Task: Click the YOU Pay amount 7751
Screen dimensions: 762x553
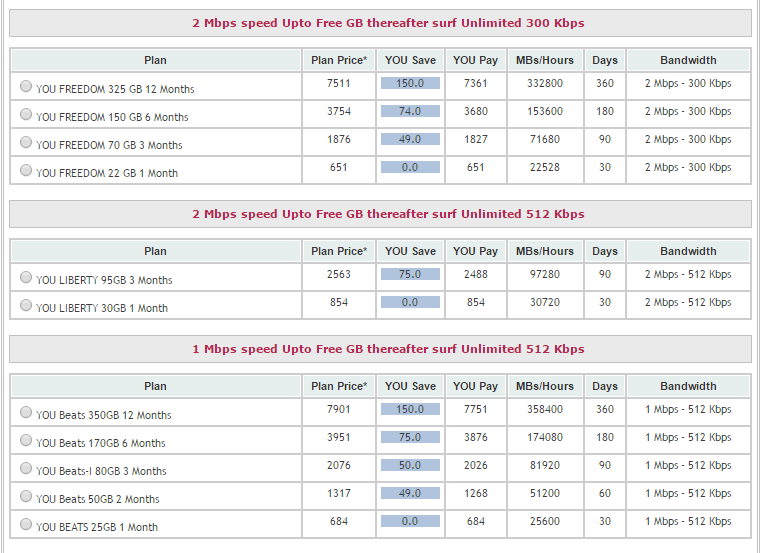Action: pos(475,409)
